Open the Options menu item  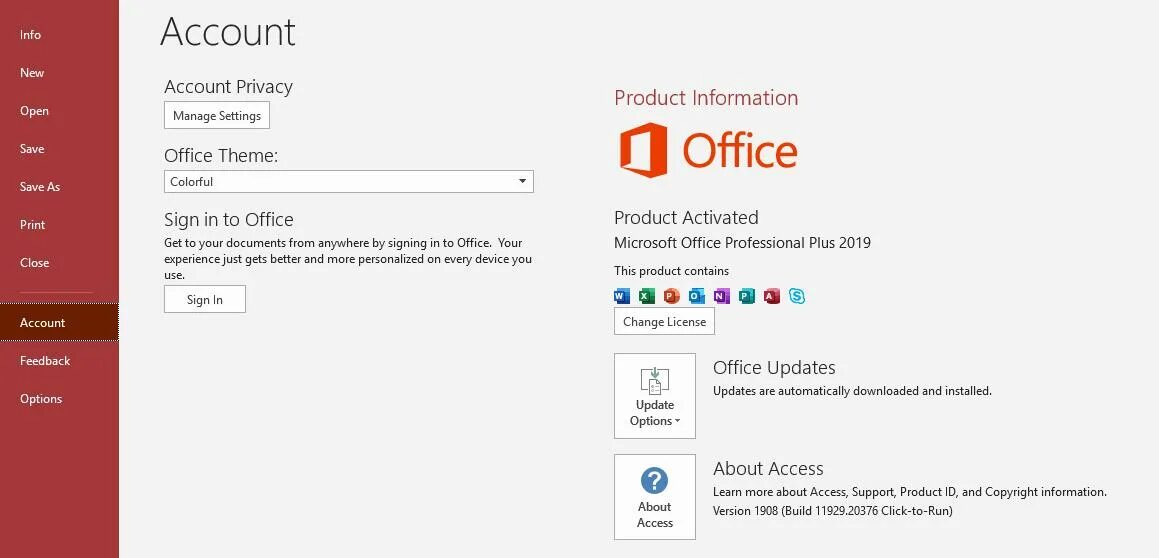click(41, 399)
